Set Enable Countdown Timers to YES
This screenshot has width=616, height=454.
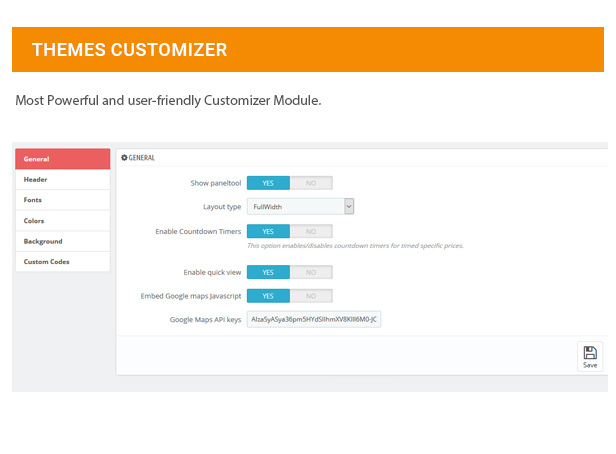268,231
